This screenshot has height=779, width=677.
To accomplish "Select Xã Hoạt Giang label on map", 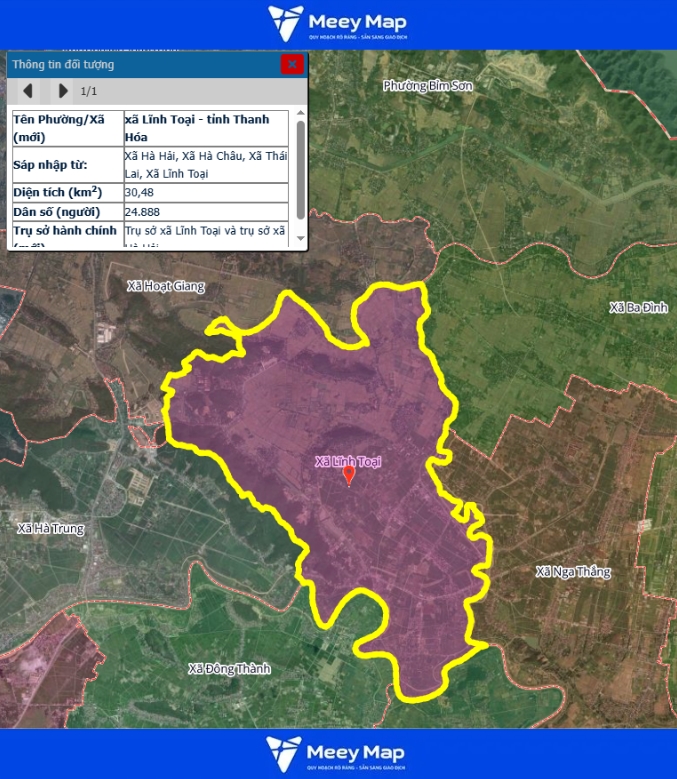I will point(165,286).
